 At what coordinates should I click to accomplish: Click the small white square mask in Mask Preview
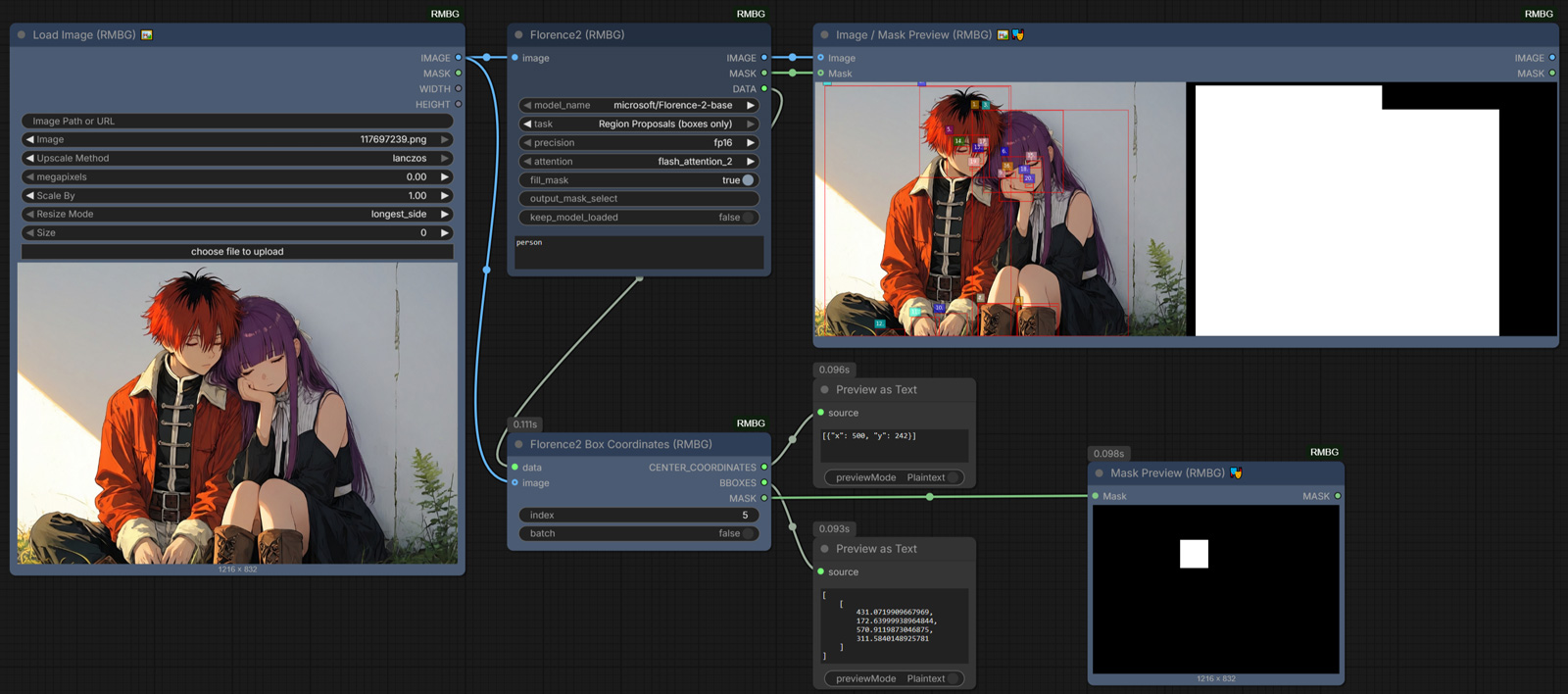coord(1194,554)
